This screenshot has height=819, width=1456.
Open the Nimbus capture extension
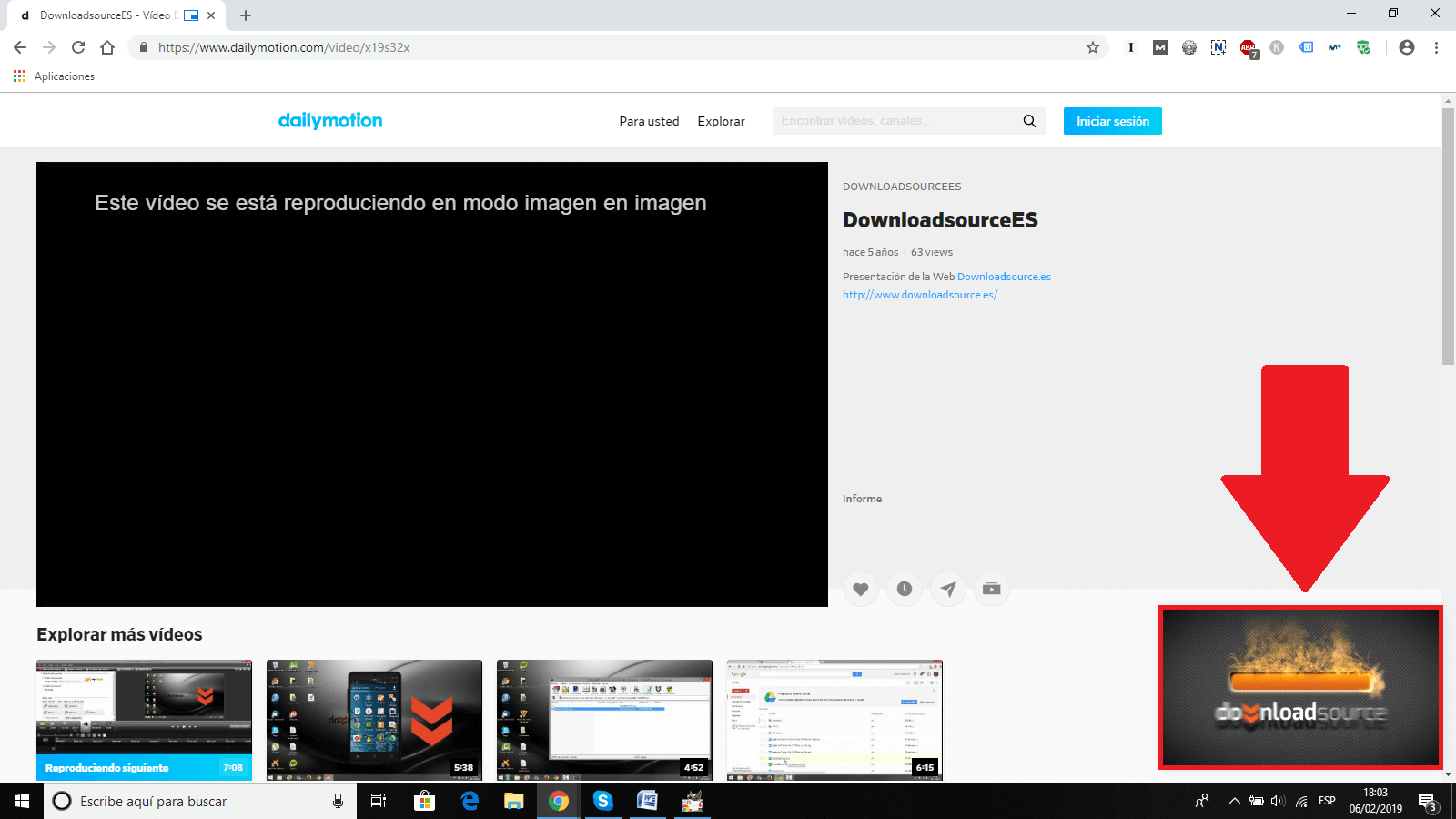click(1218, 47)
